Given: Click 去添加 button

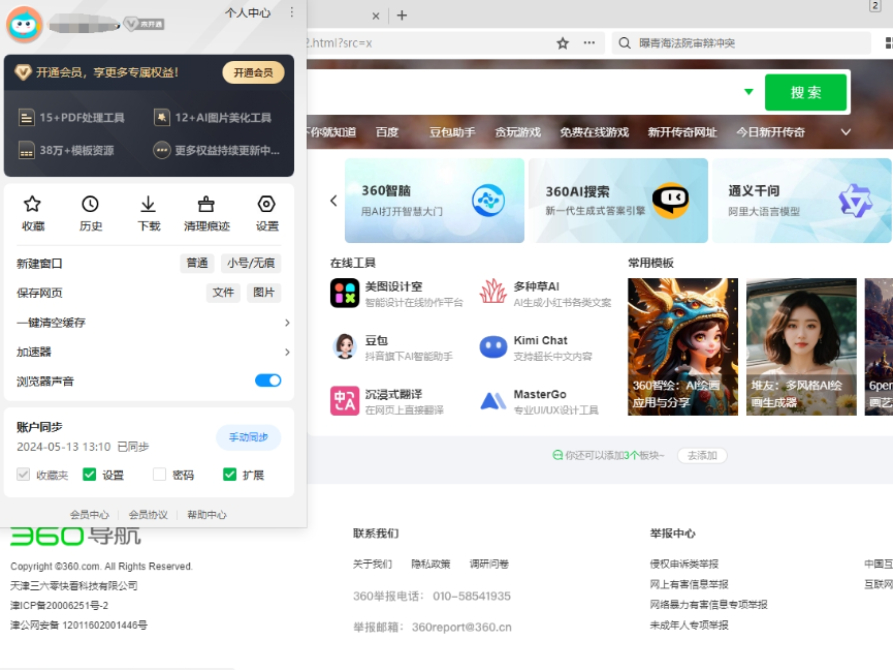Looking at the screenshot, I should (x=702, y=455).
